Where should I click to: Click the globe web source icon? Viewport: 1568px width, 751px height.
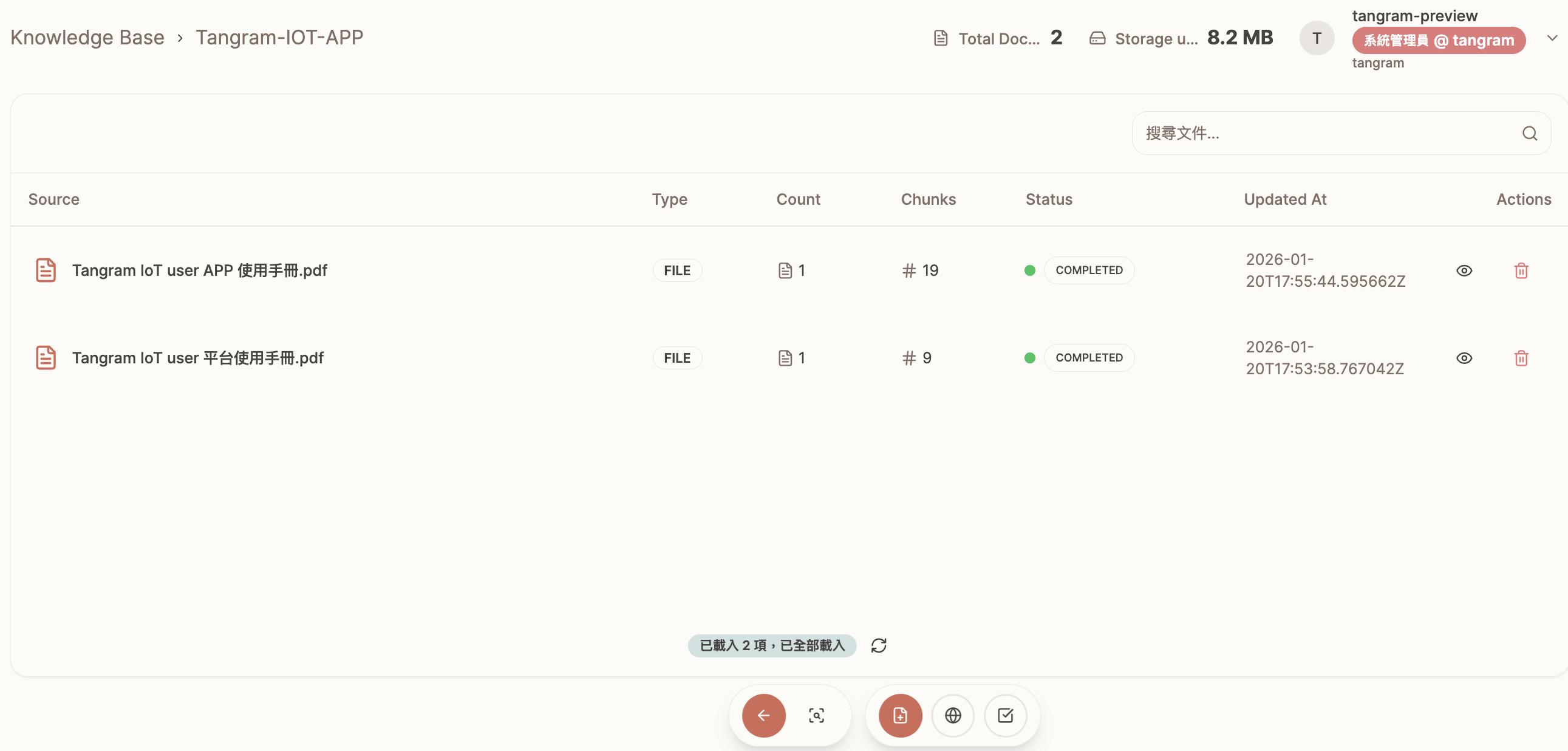(x=953, y=715)
